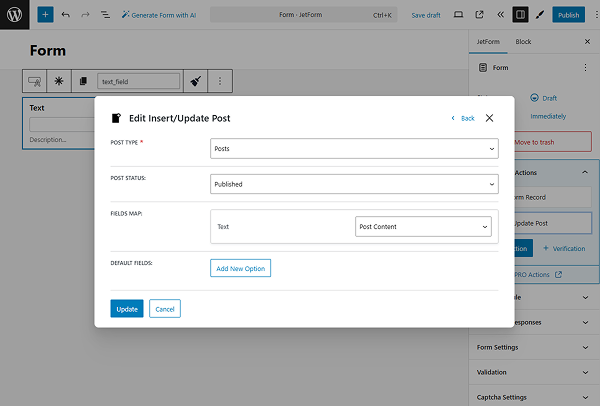Toggle the settings sidebar panel icon
Image resolution: width=600 pixels, height=406 pixels.
520,15
